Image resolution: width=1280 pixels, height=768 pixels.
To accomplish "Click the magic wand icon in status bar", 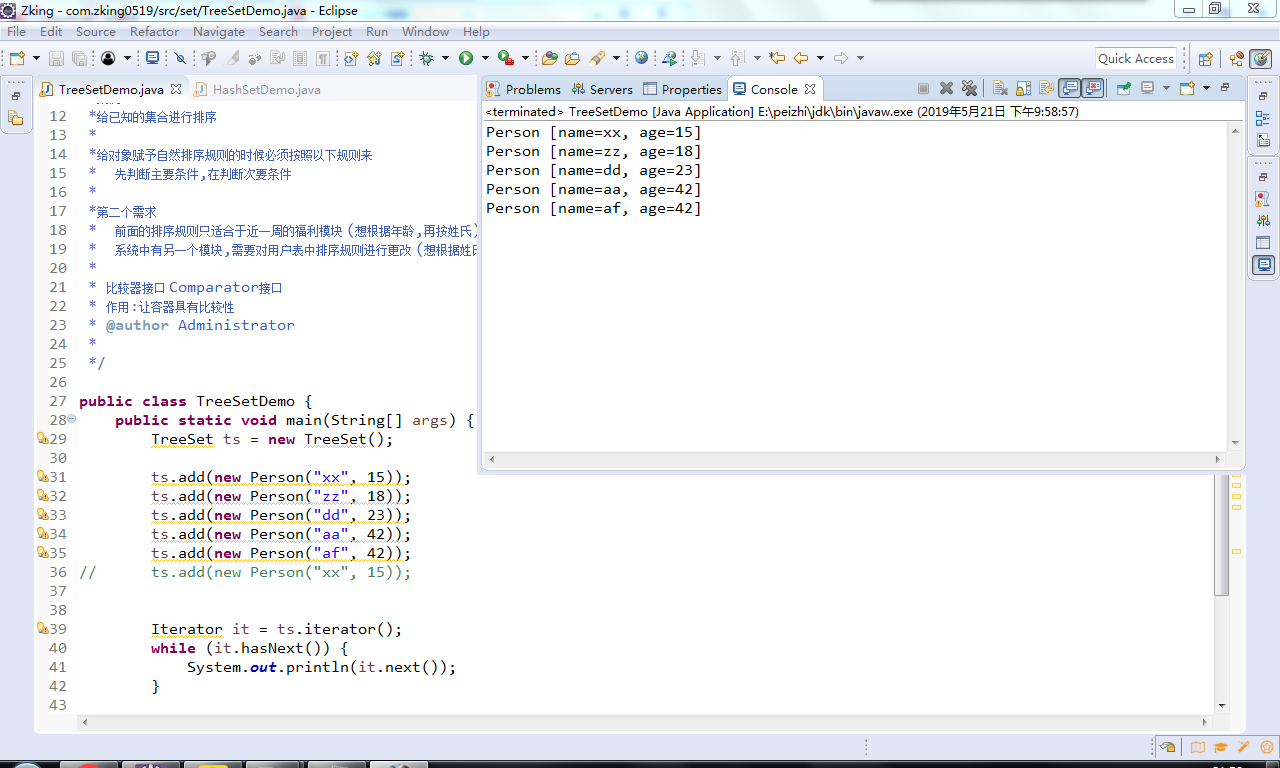I will click(1244, 747).
